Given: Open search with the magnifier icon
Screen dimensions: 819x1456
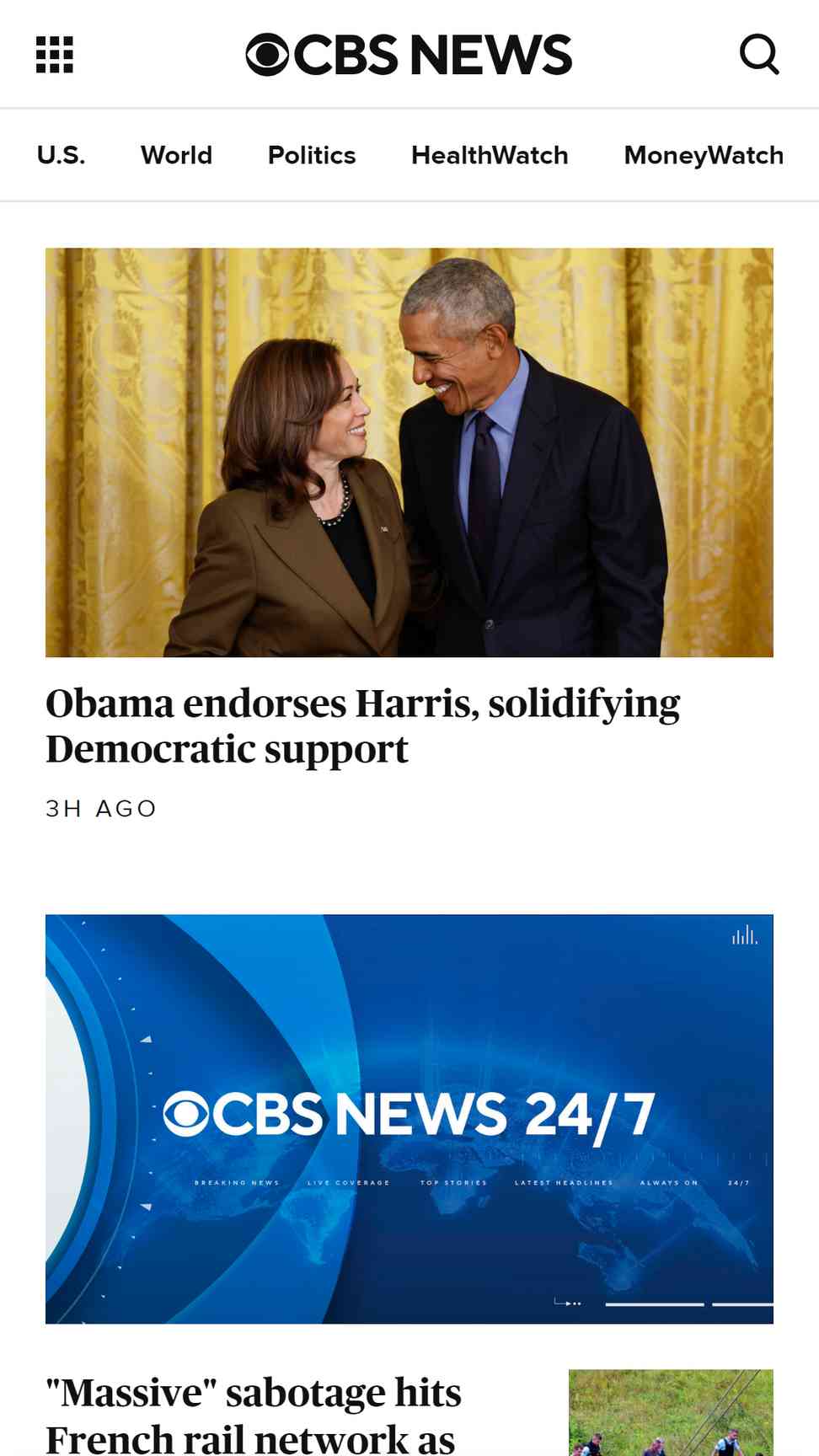Looking at the screenshot, I should [x=759, y=55].
